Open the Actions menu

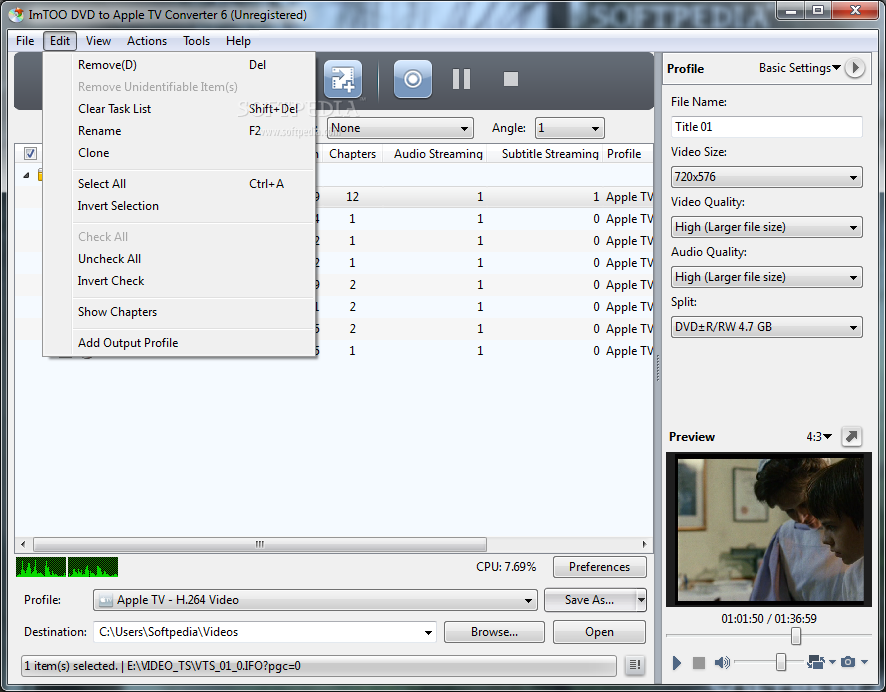tap(147, 41)
